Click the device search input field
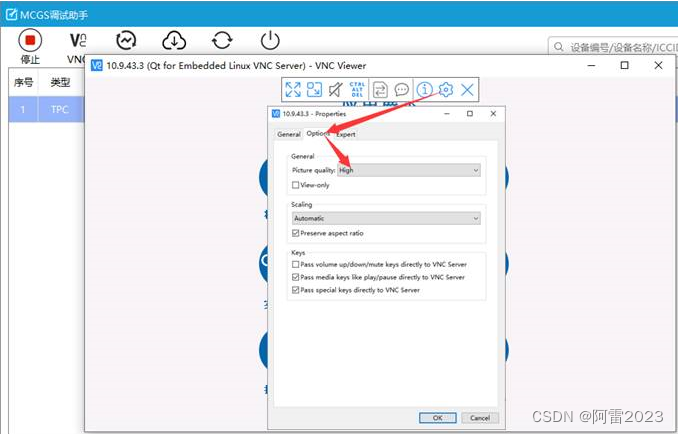 pyautogui.click(x=613, y=47)
